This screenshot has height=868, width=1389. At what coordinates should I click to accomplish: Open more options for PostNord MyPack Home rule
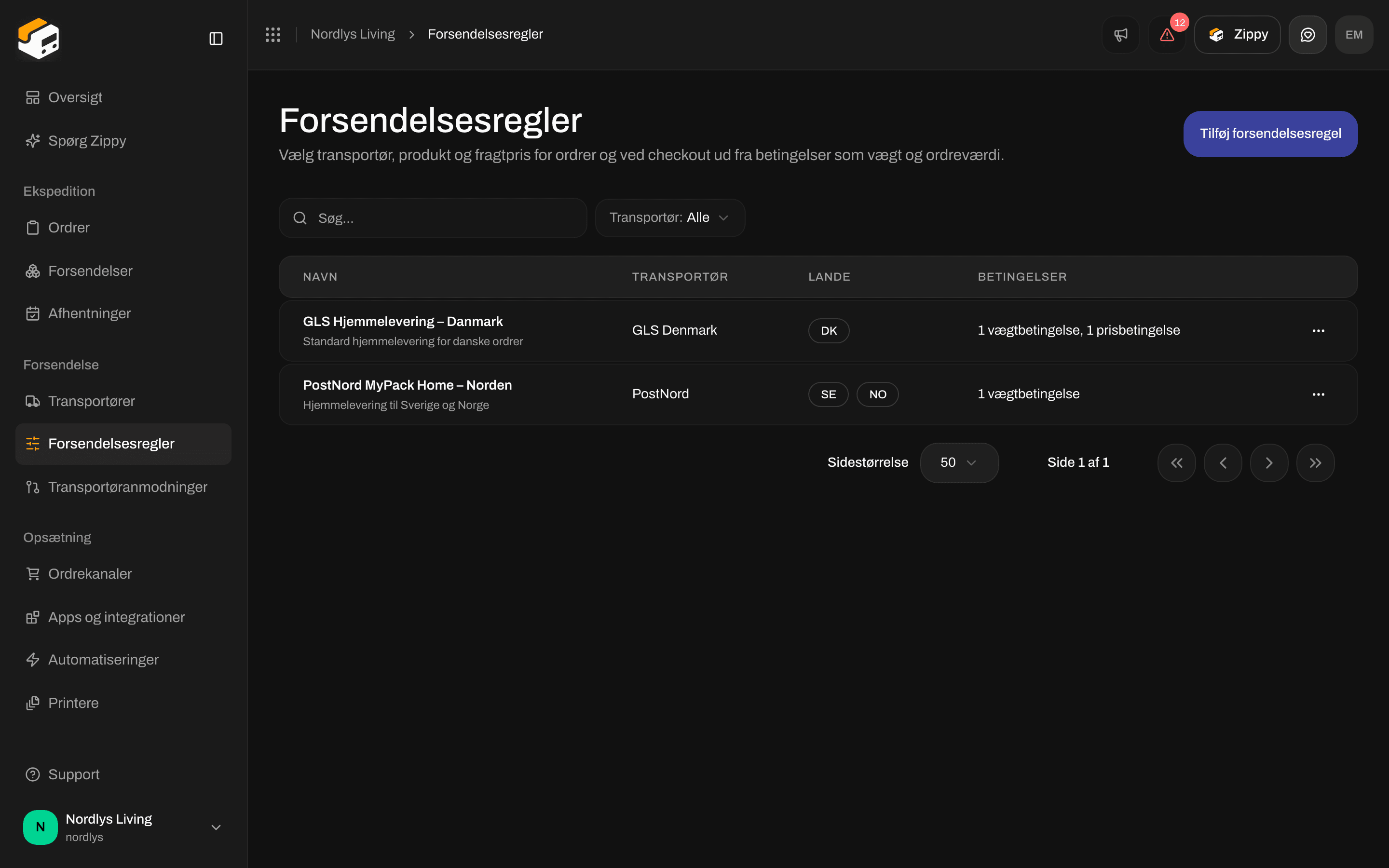[1319, 394]
